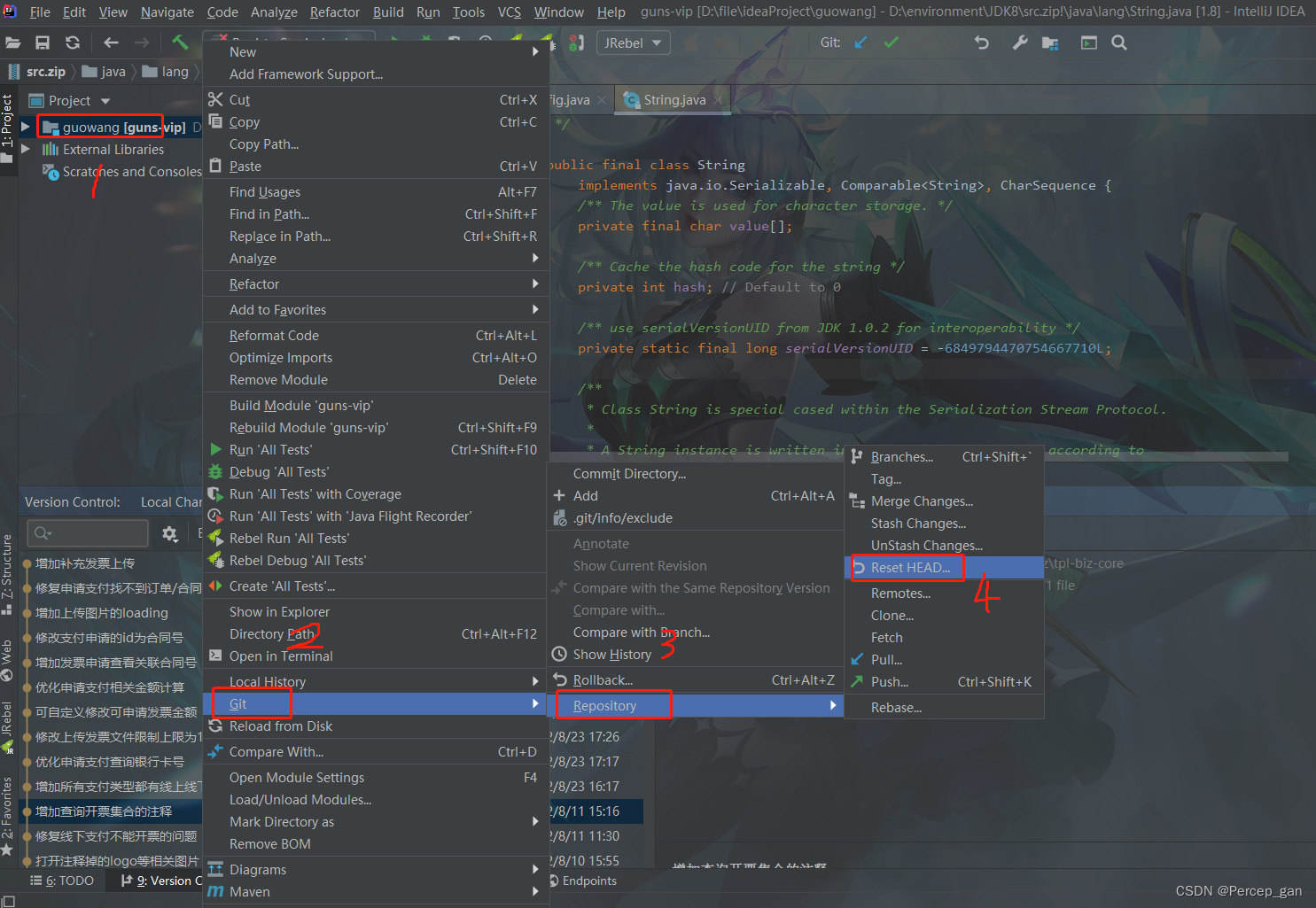Image resolution: width=1316 pixels, height=908 pixels.
Task: Choose Reload from Disk
Action: tap(376, 726)
